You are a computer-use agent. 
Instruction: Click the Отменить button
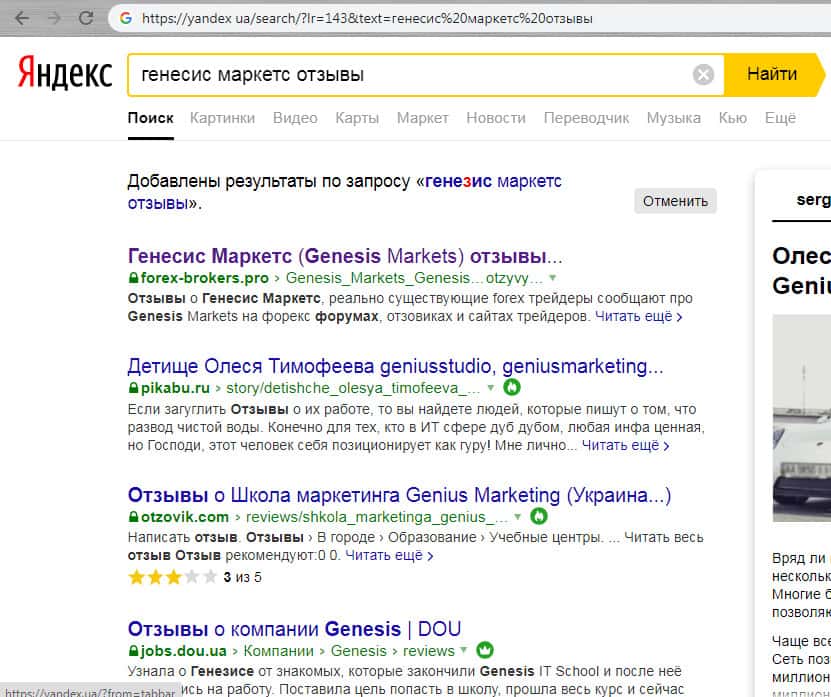675,201
